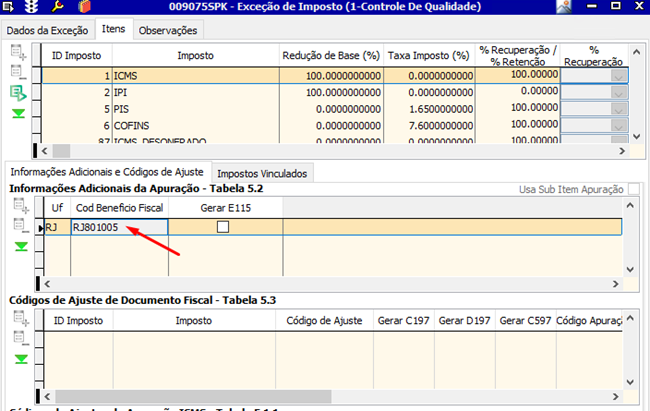The height and width of the screenshot is (411, 650).
Task: Open the Observações tab
Action: [x=168, y=31]
